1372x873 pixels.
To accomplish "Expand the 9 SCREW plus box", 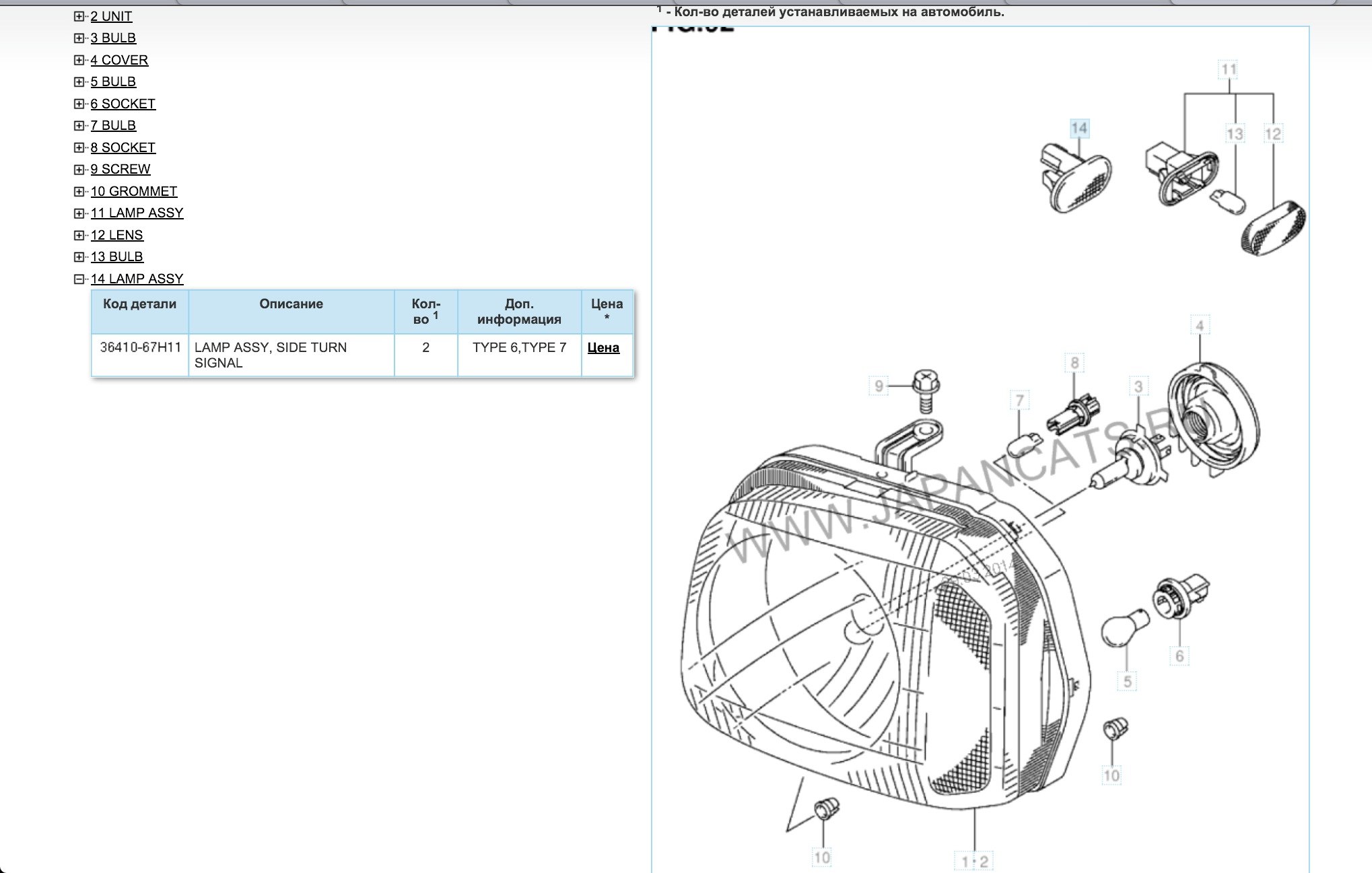I will (79, 170).
